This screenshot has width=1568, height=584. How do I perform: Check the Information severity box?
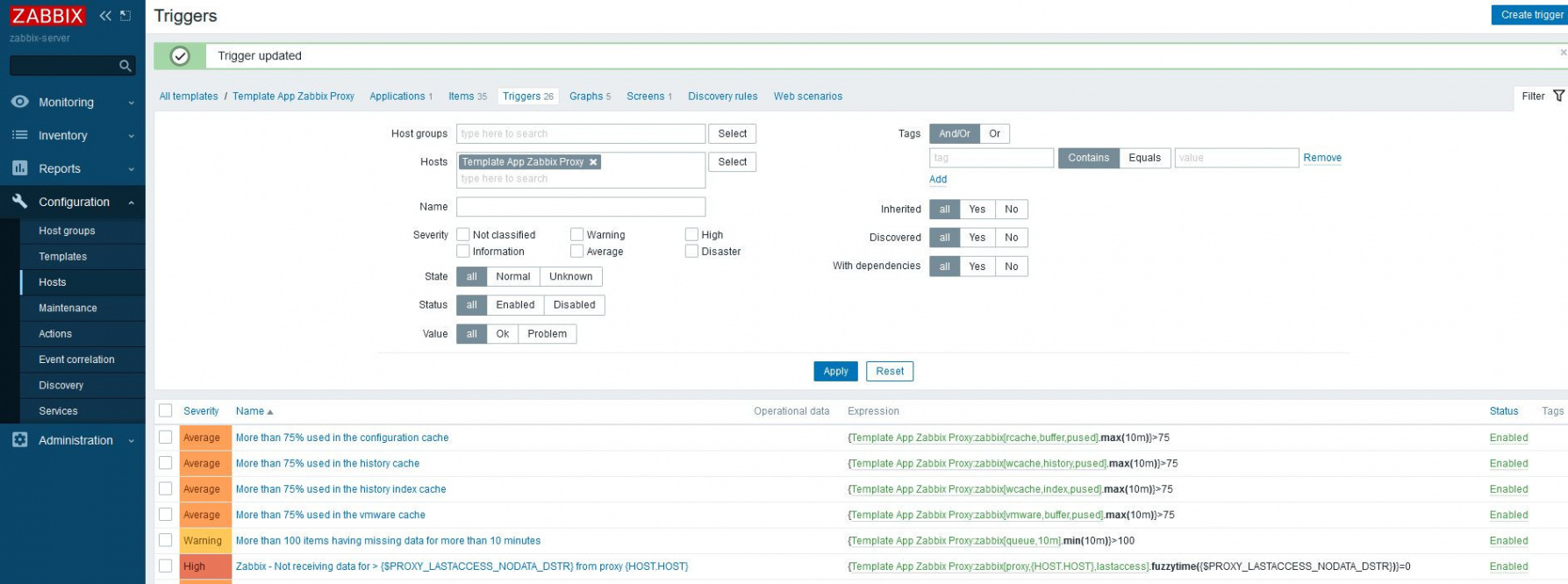click(463, 252)
